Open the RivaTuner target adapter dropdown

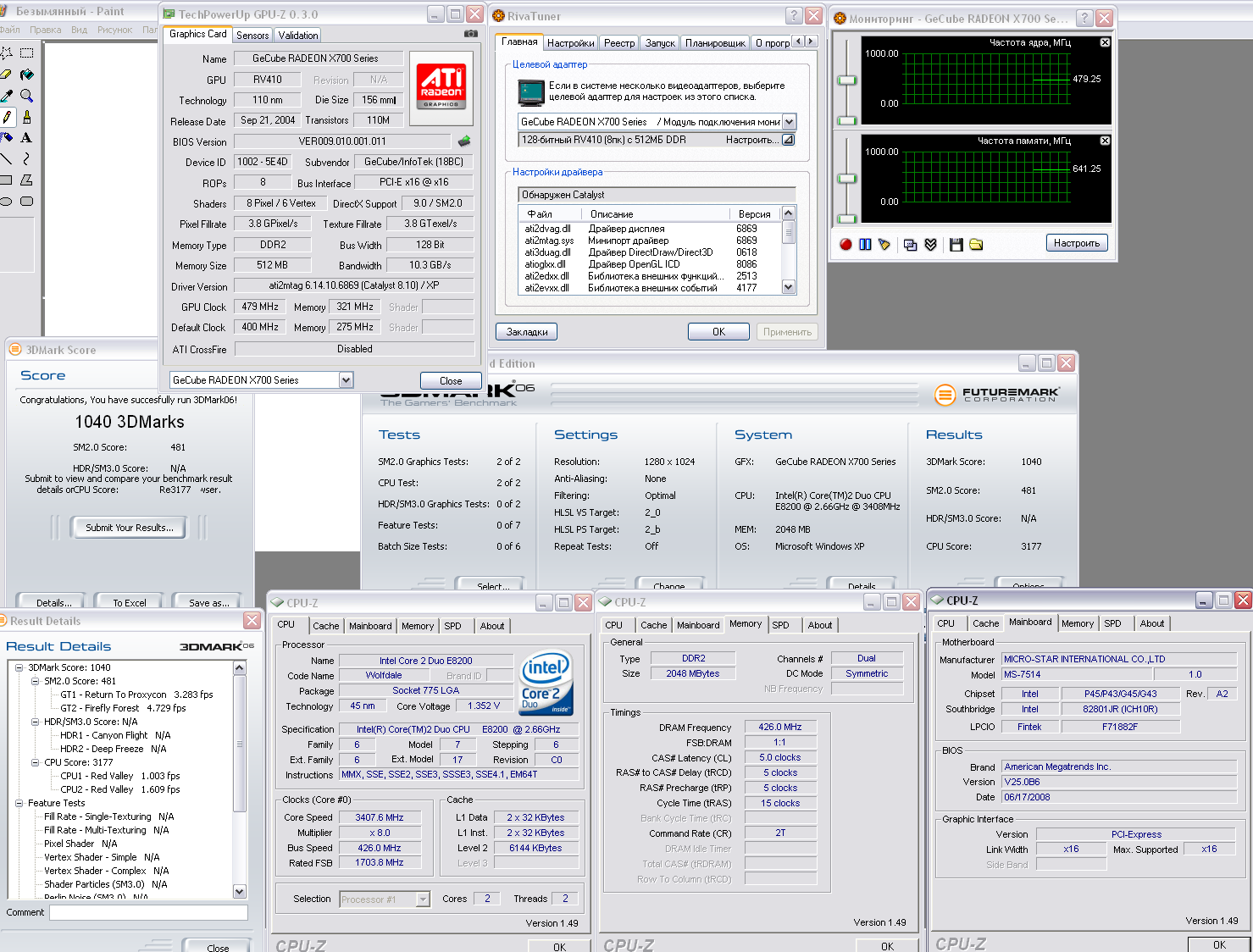pyautogui.click(x=789, y=122)
